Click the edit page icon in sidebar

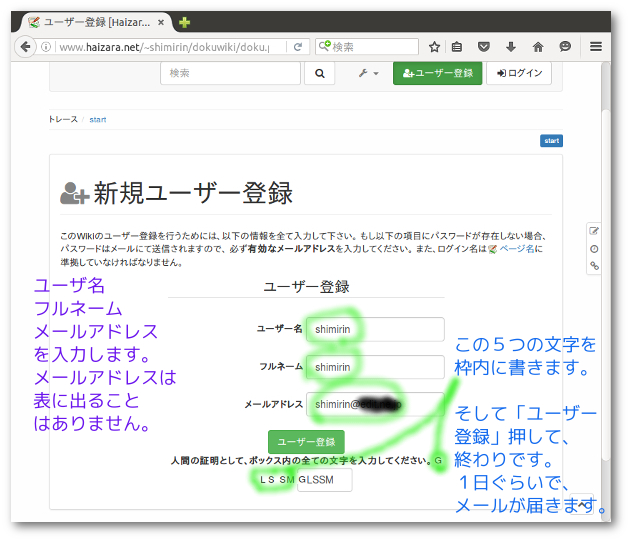[x=594, y=231]
